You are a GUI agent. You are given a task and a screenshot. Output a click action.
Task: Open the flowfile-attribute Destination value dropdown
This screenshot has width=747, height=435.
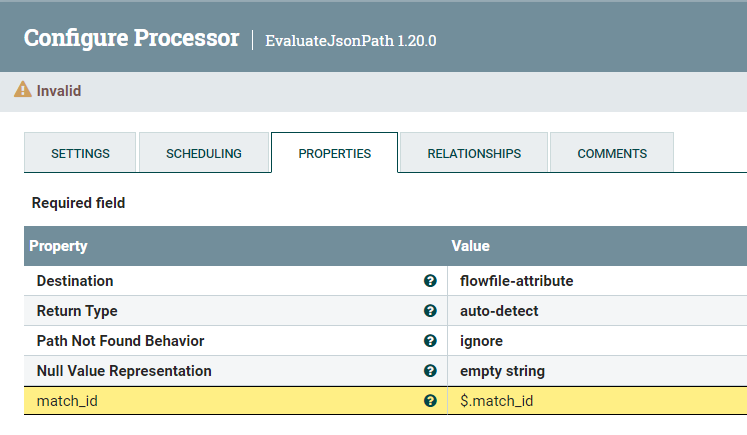[x=516, y=281]
